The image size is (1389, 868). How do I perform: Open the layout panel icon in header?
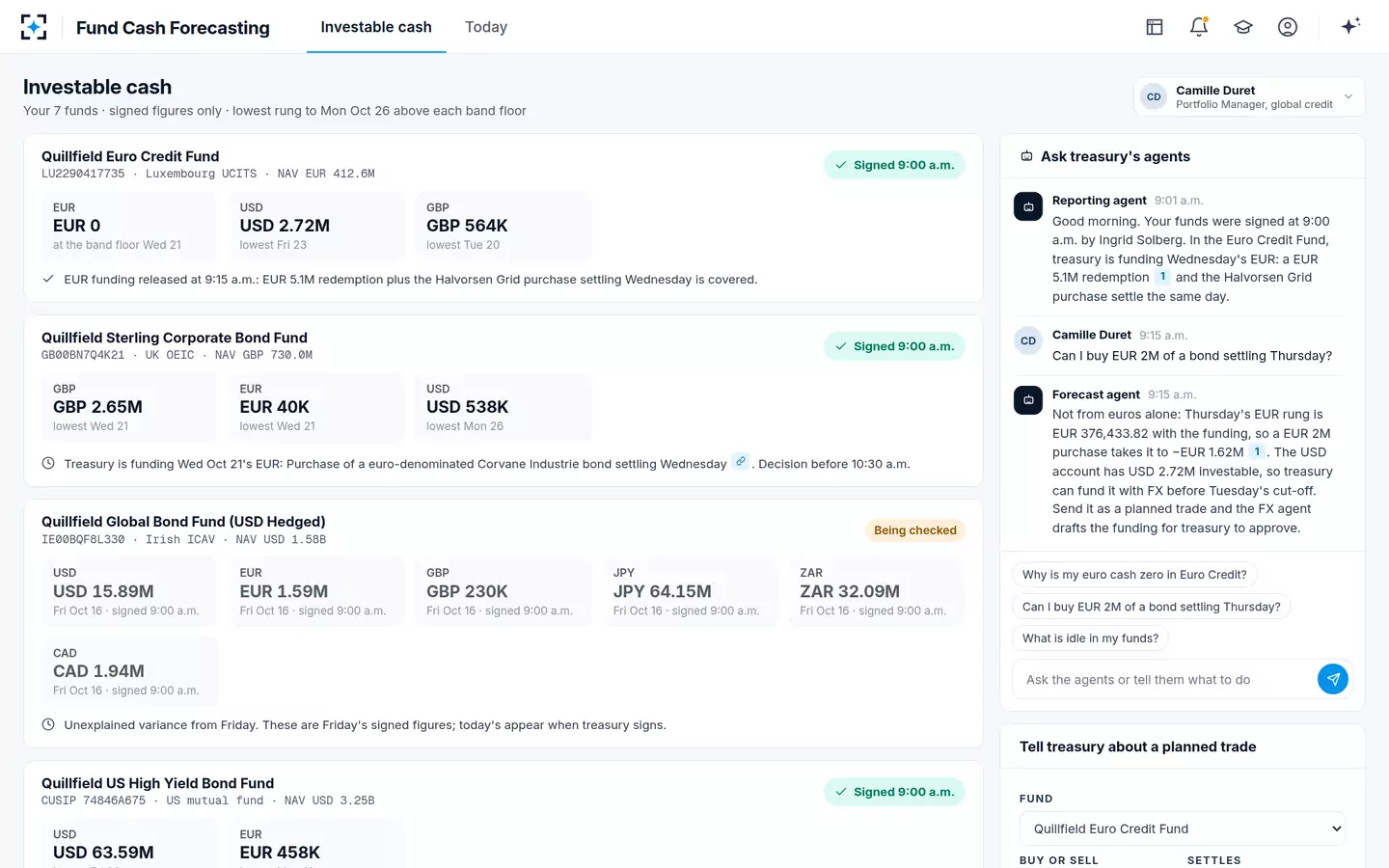point(1155,27)
